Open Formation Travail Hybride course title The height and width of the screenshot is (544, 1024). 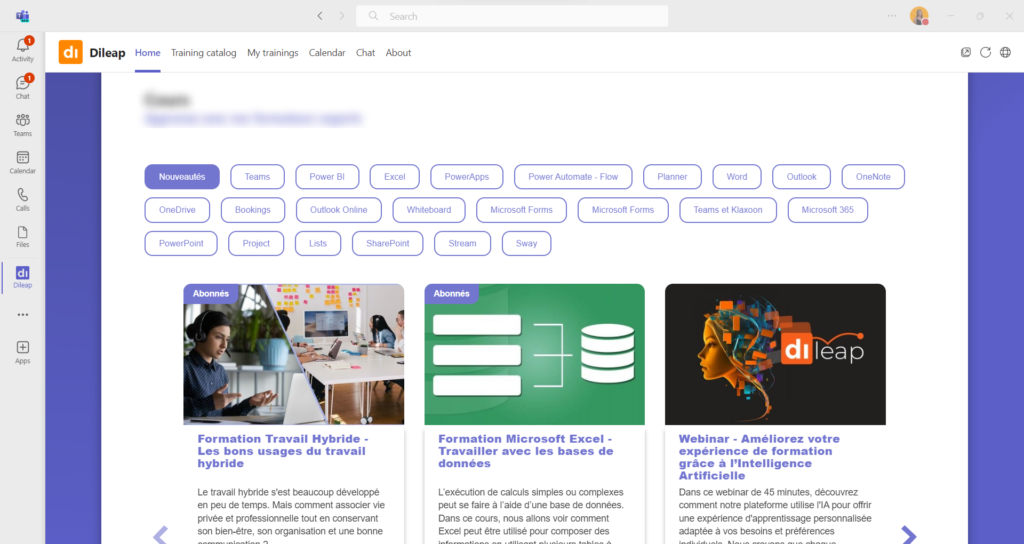[283, 451]
